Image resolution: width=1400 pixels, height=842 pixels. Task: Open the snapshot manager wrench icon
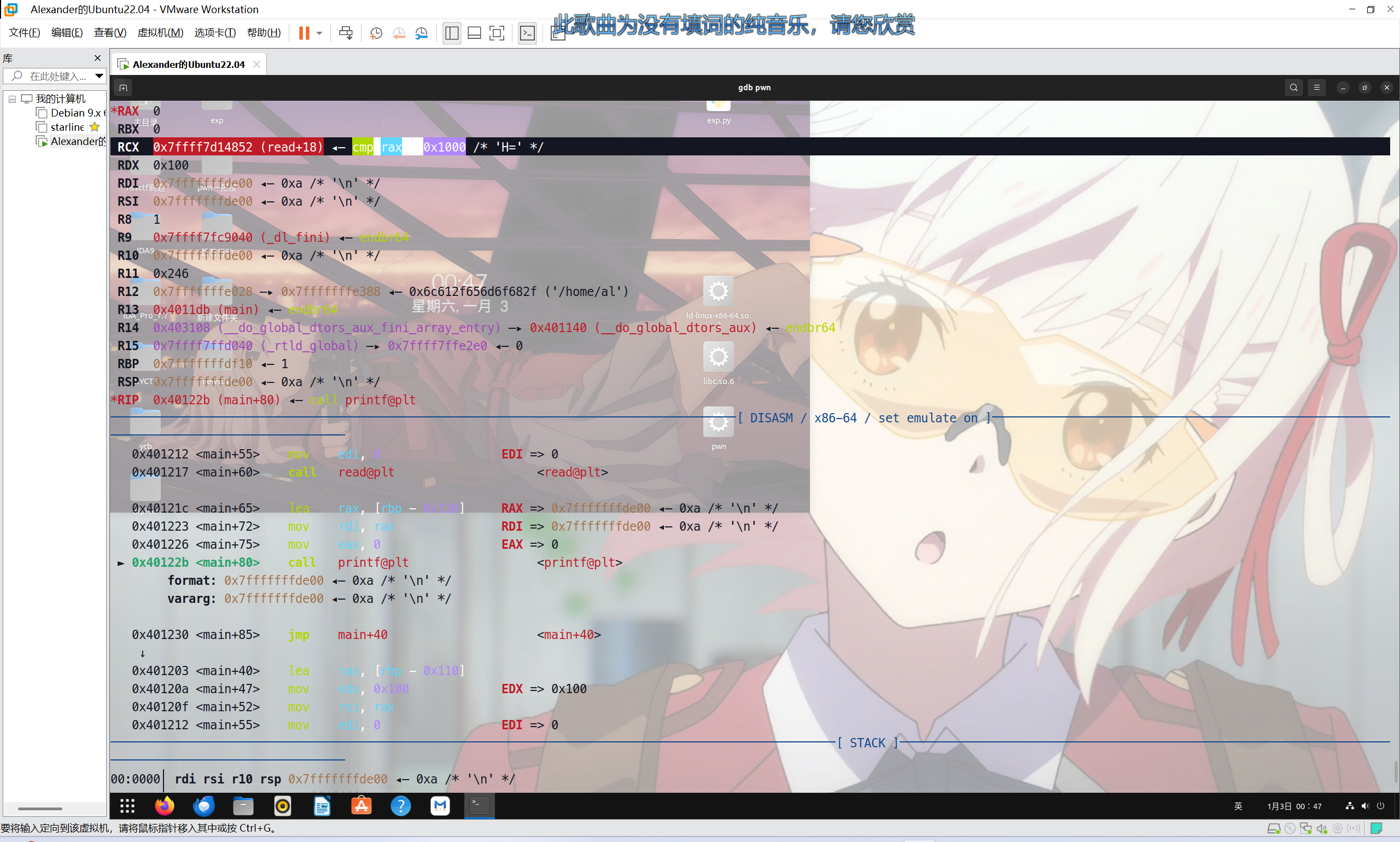(421, 33)
